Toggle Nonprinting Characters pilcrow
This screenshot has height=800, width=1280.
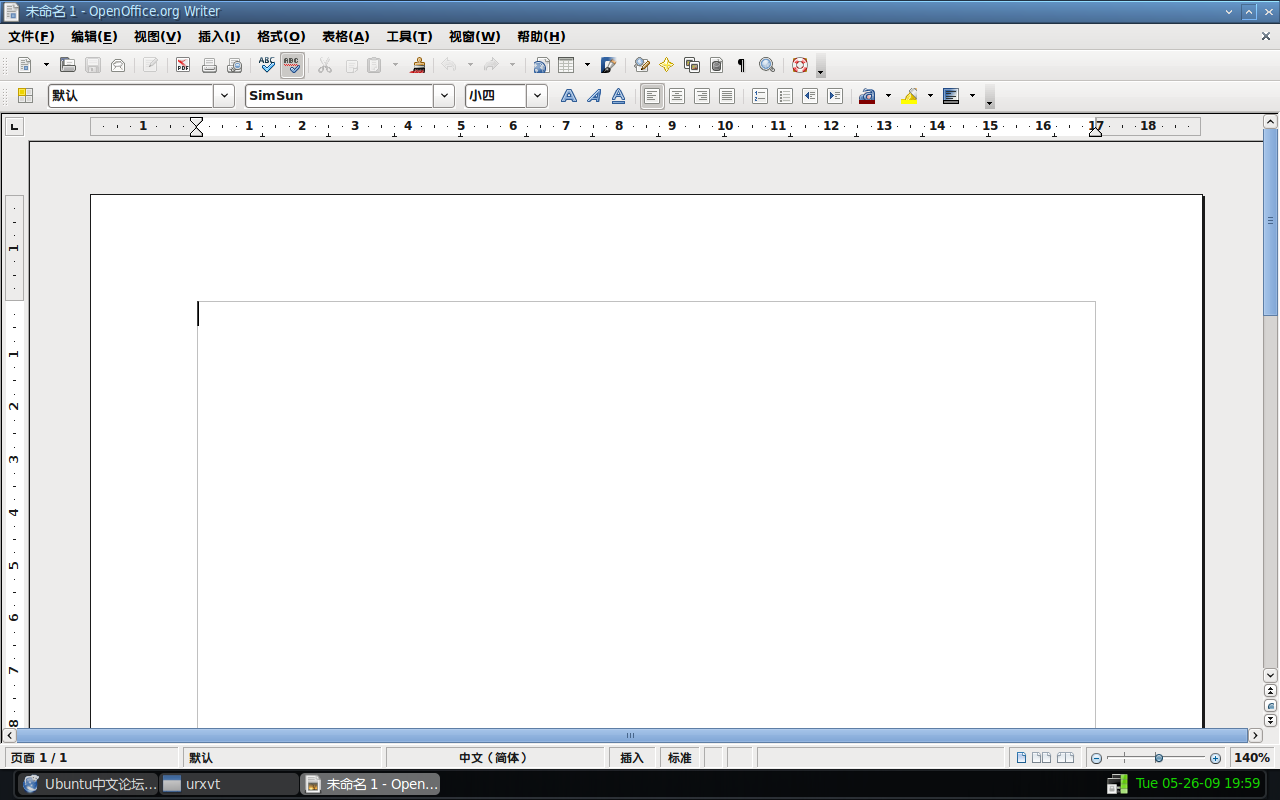741,65
